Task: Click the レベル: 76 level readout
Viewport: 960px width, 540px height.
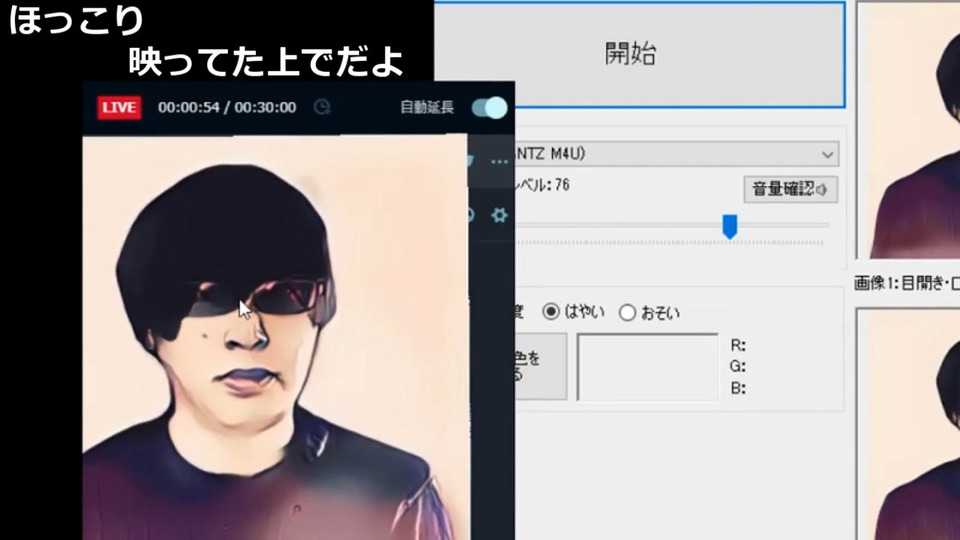Action: [542, 185]
